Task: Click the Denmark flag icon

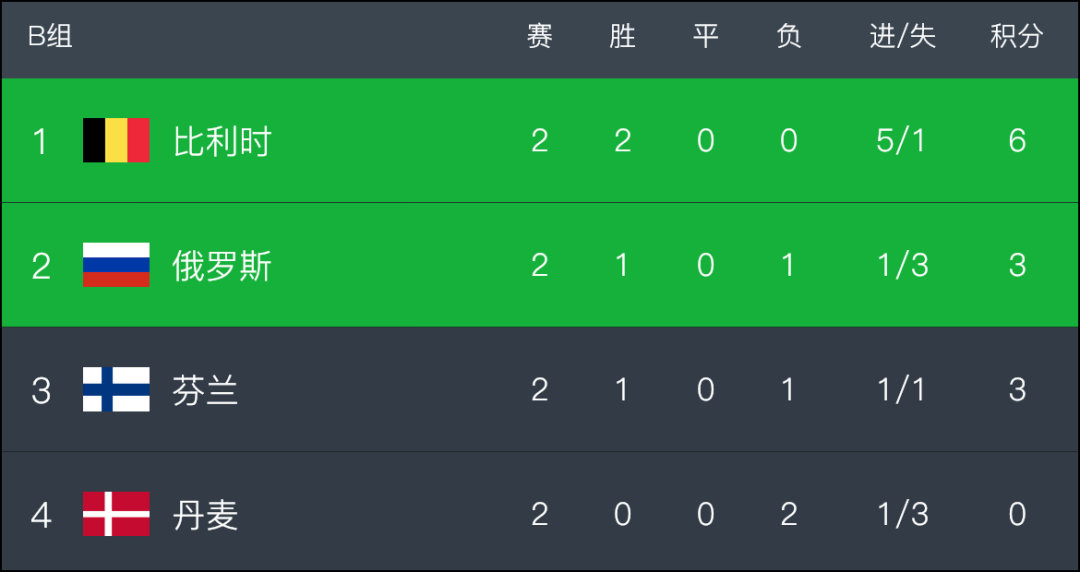Action: tap(116, 514)
